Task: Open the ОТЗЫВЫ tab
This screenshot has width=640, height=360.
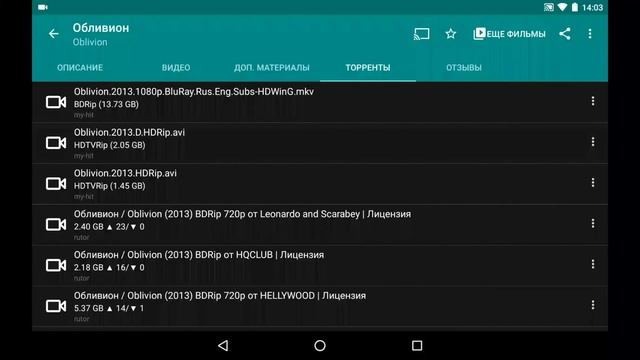Action: coord(464,68)
